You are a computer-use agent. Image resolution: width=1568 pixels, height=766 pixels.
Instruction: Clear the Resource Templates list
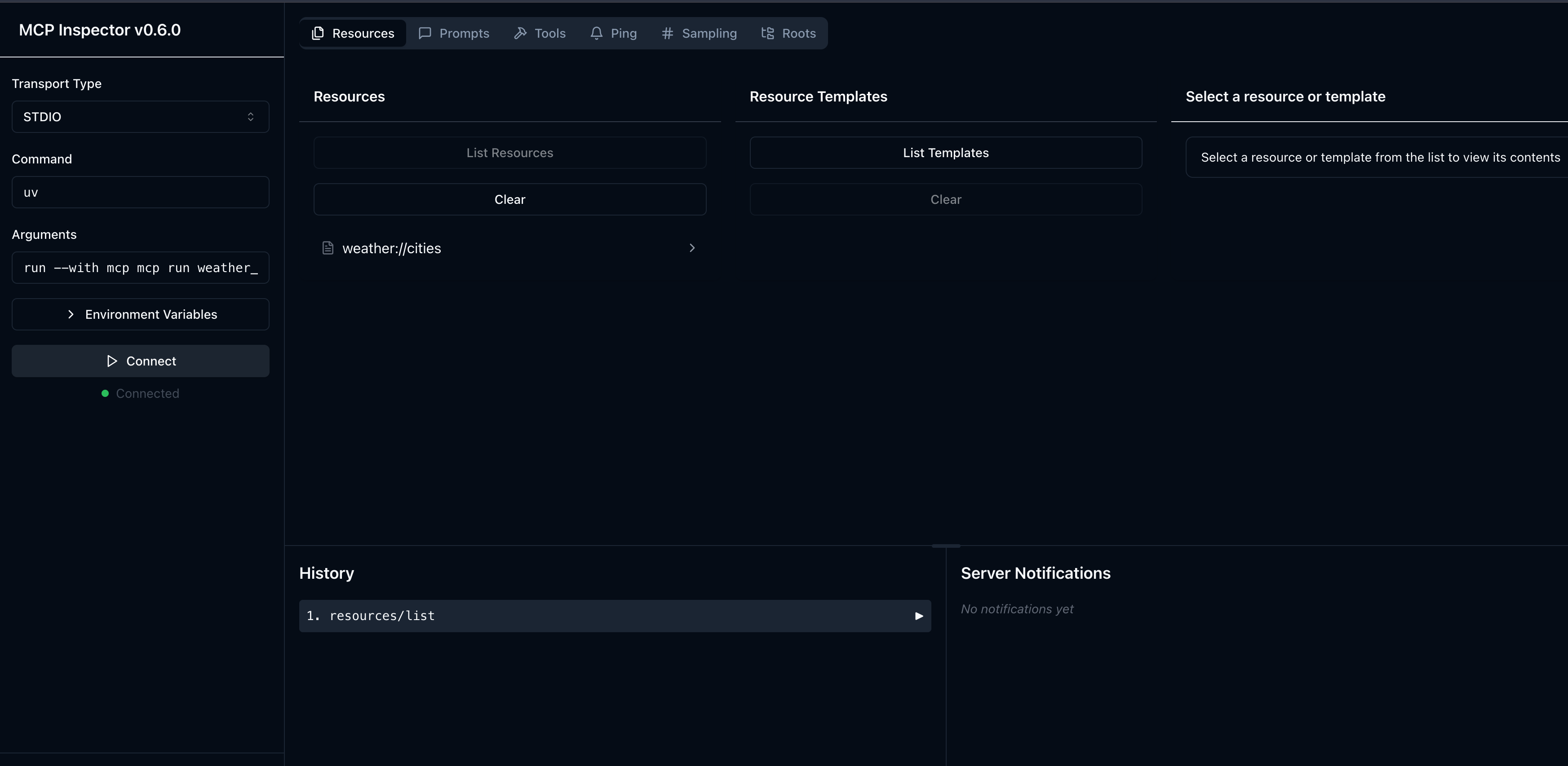[946, 199]
